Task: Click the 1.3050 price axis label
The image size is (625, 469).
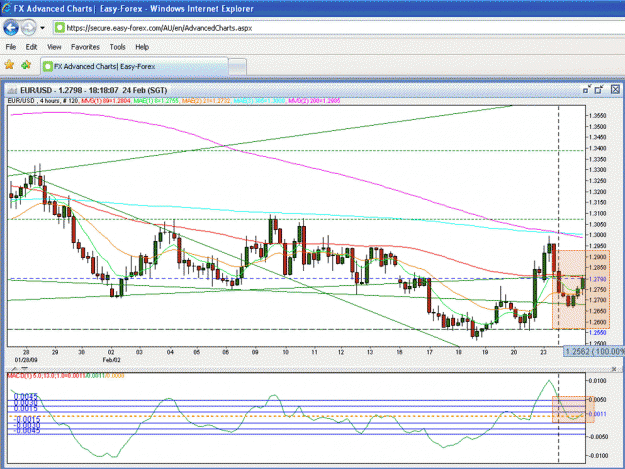Action: [x=597, y=224]
